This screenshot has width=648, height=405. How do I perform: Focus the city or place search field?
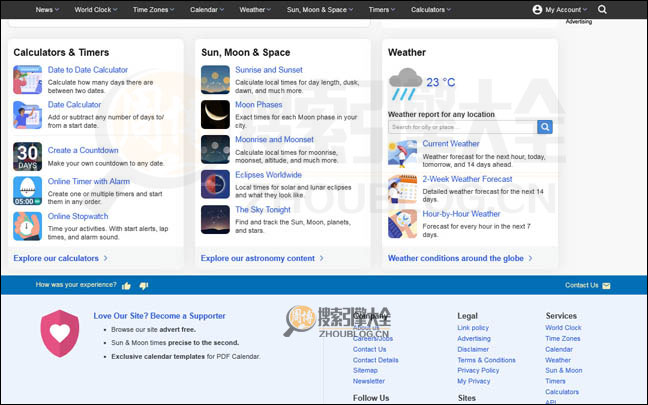point(462,127)
